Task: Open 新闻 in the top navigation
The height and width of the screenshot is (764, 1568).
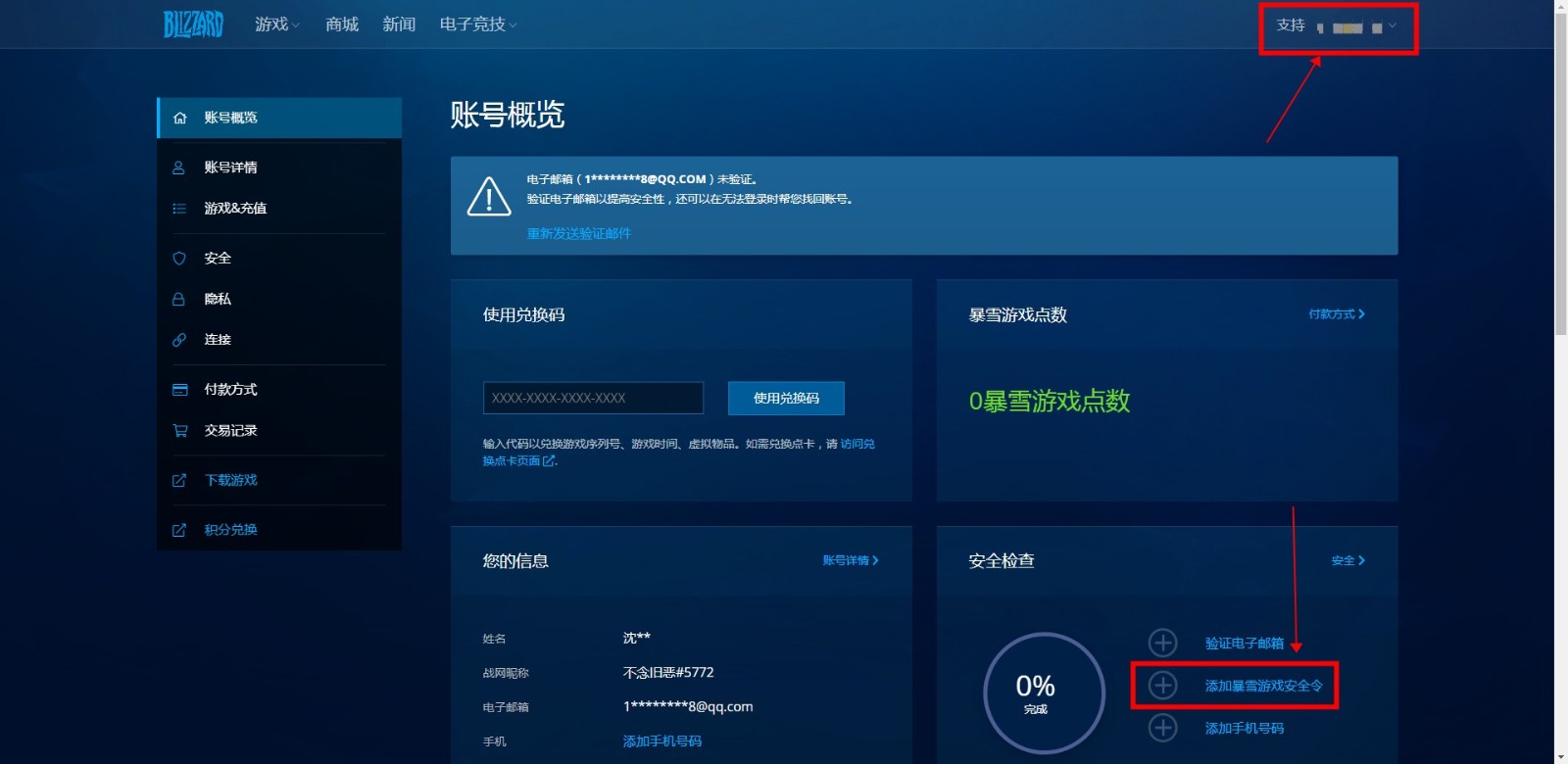Action: 399,24
